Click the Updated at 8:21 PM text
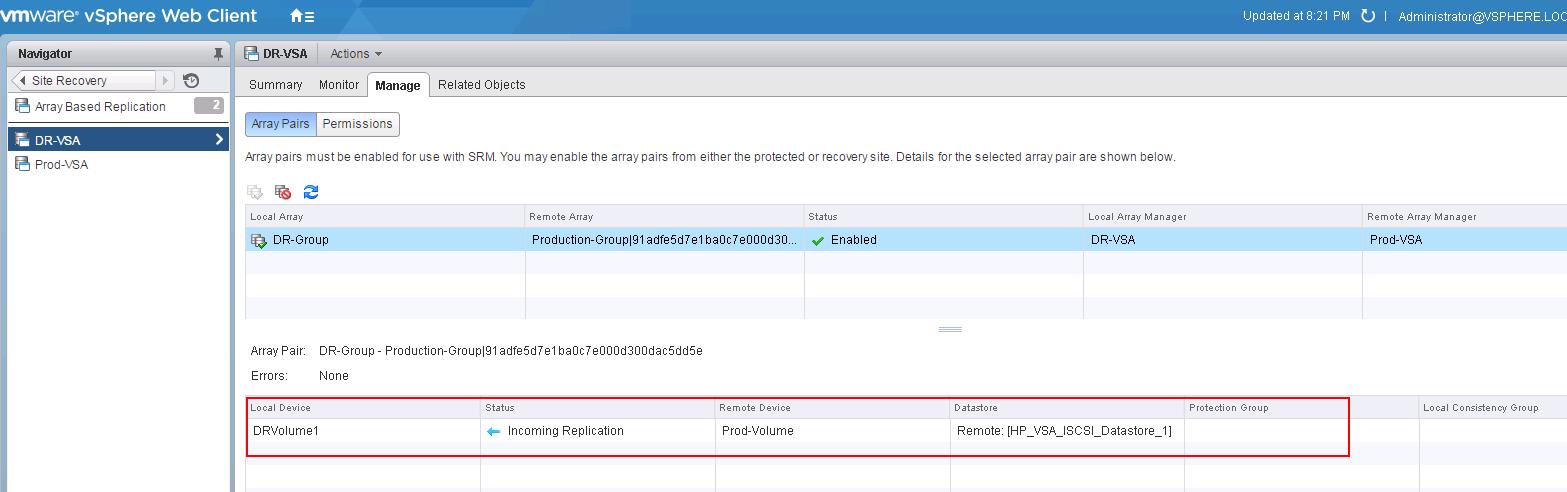The image size is (1567, 492). click(1296, 16)
